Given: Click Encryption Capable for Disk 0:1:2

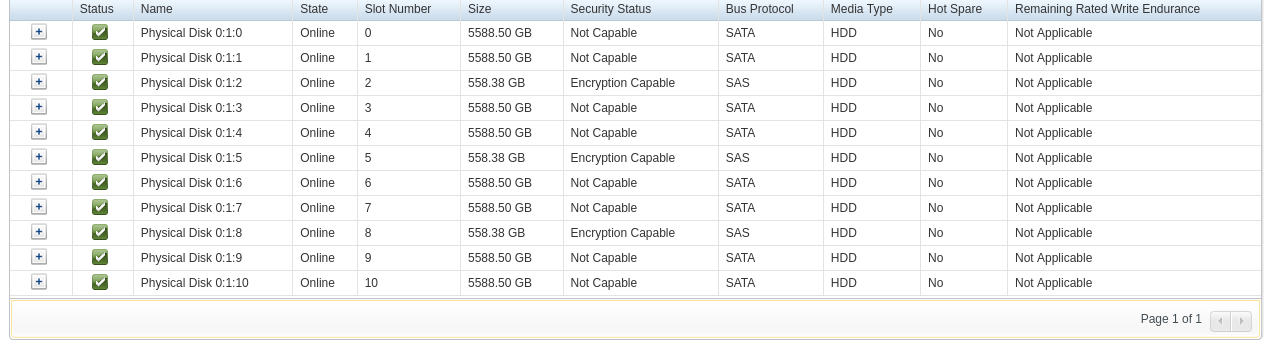Looking at the screenshot, I should [622, 83].
